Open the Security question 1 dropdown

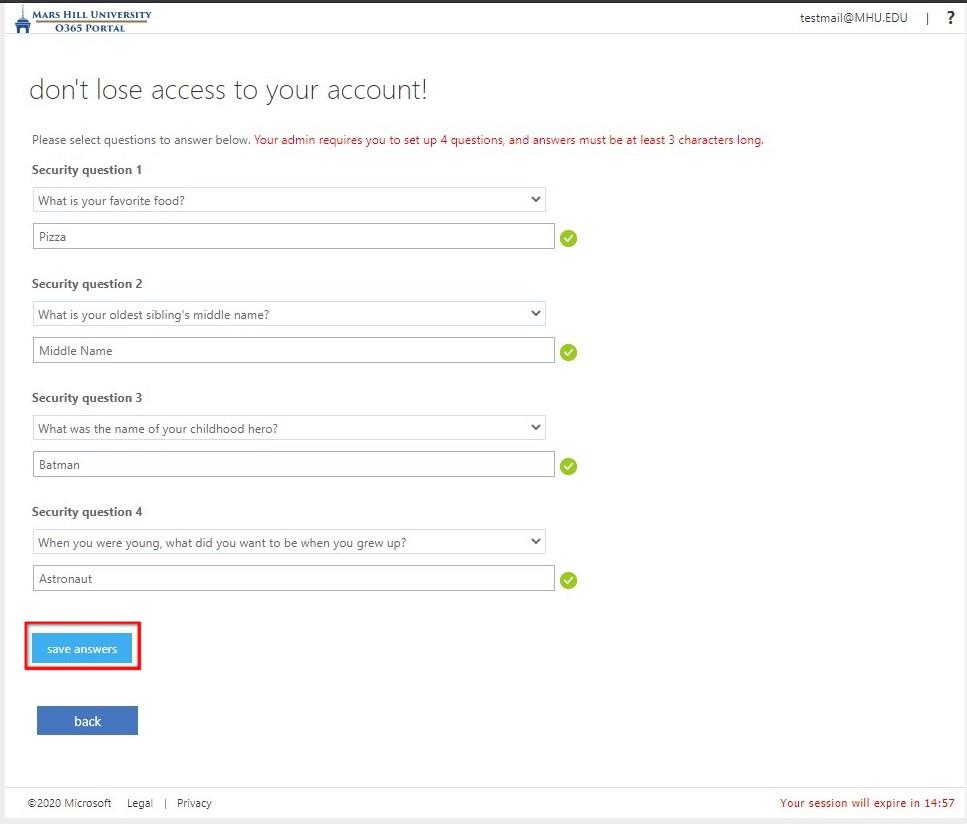(288, 199)
